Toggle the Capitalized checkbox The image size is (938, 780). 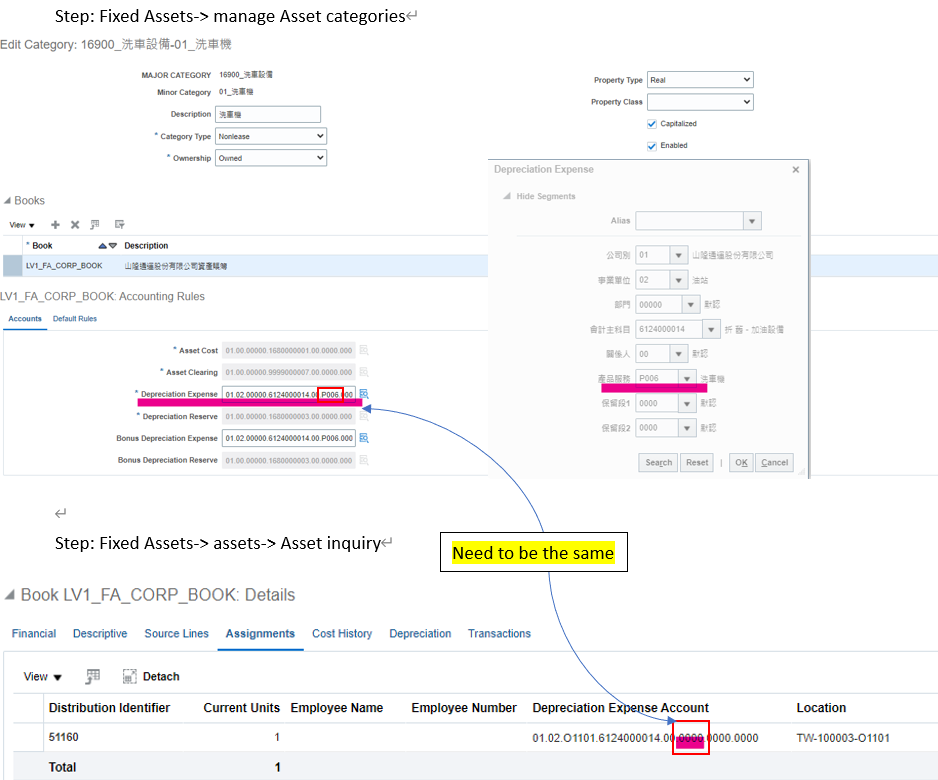click(x=652, y=124)
